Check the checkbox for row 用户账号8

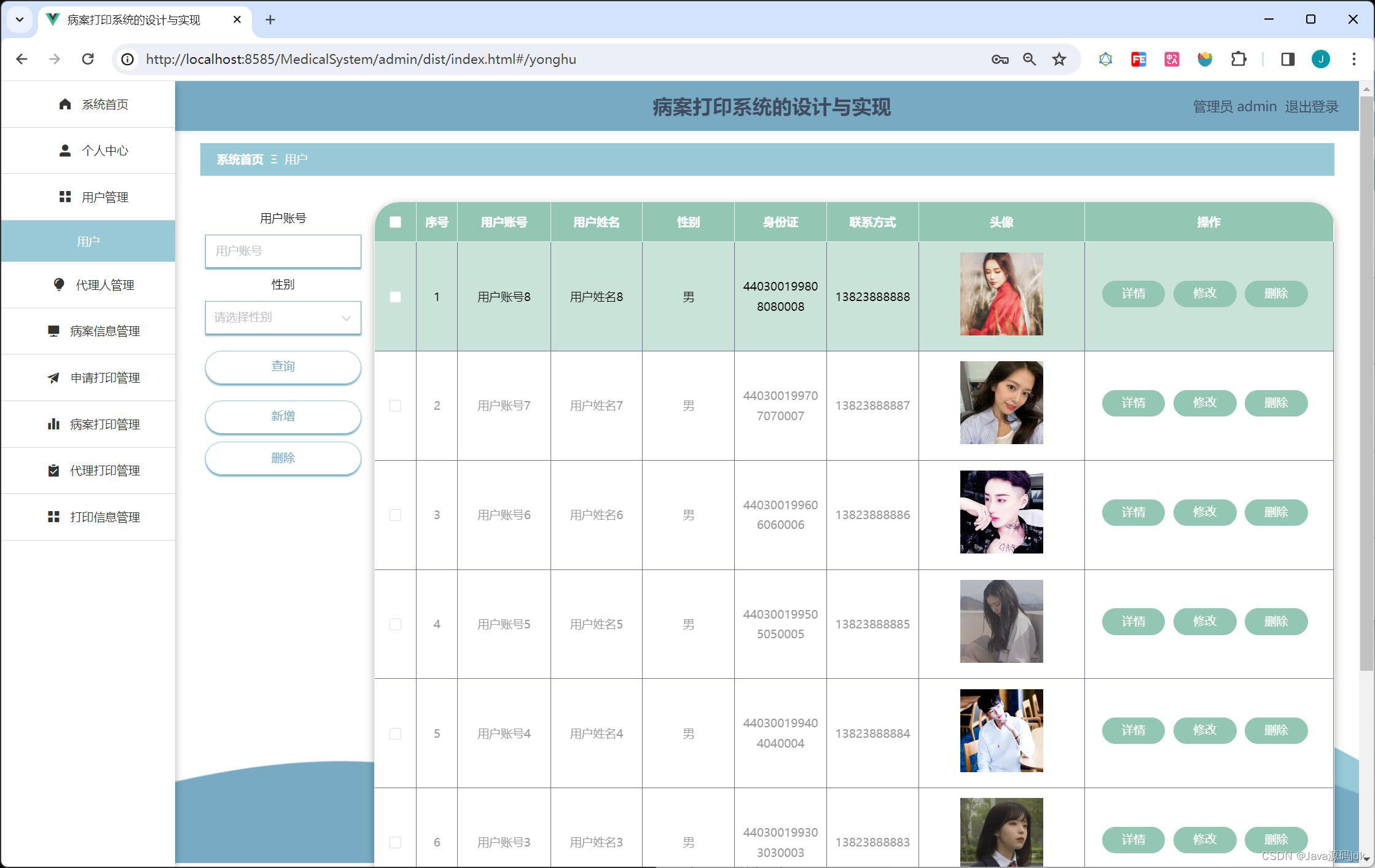click(x=395, y=297)
